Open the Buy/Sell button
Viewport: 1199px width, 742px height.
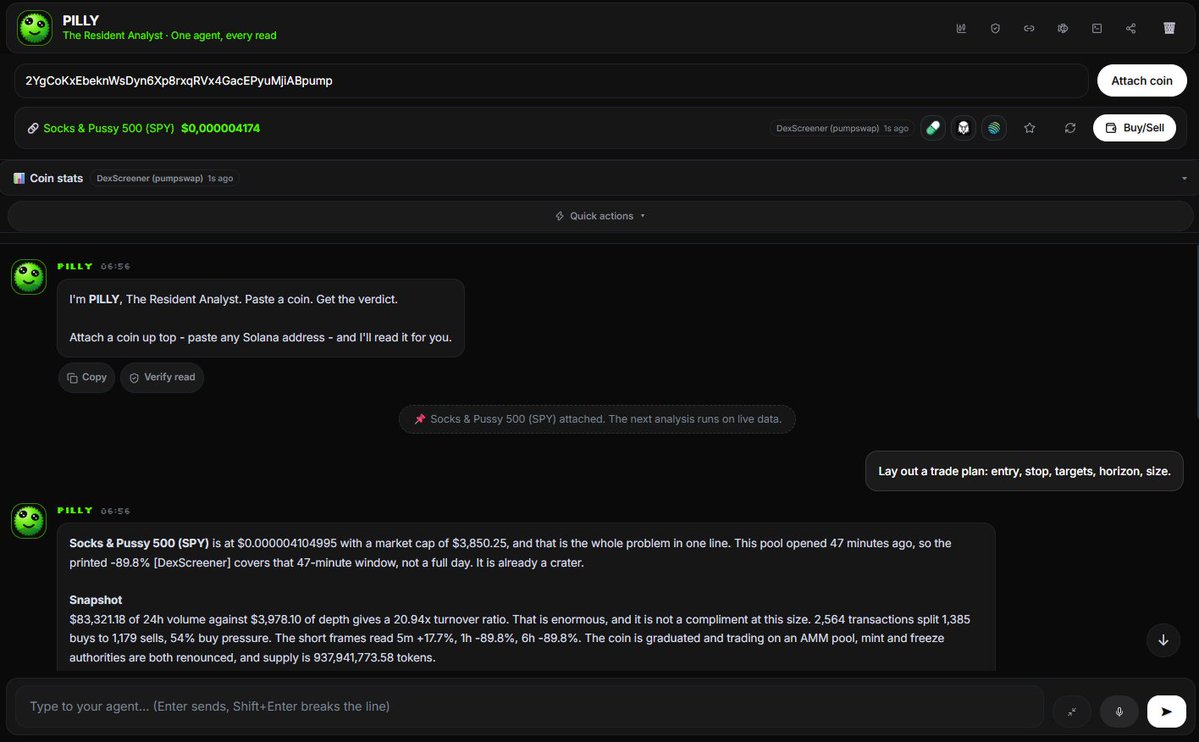(x=1134, y=128)
